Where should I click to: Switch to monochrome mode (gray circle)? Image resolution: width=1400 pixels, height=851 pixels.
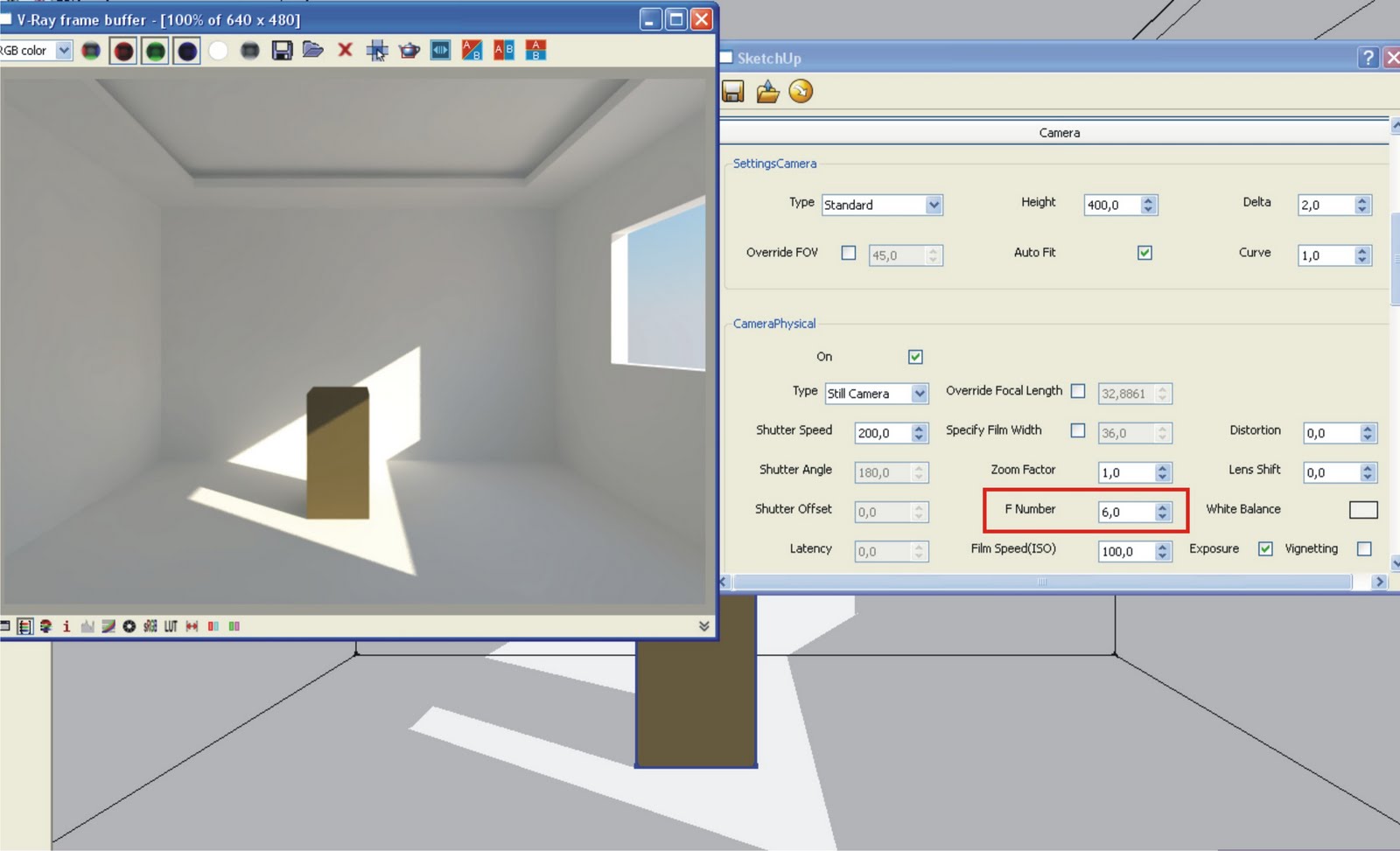coord(250,51)
